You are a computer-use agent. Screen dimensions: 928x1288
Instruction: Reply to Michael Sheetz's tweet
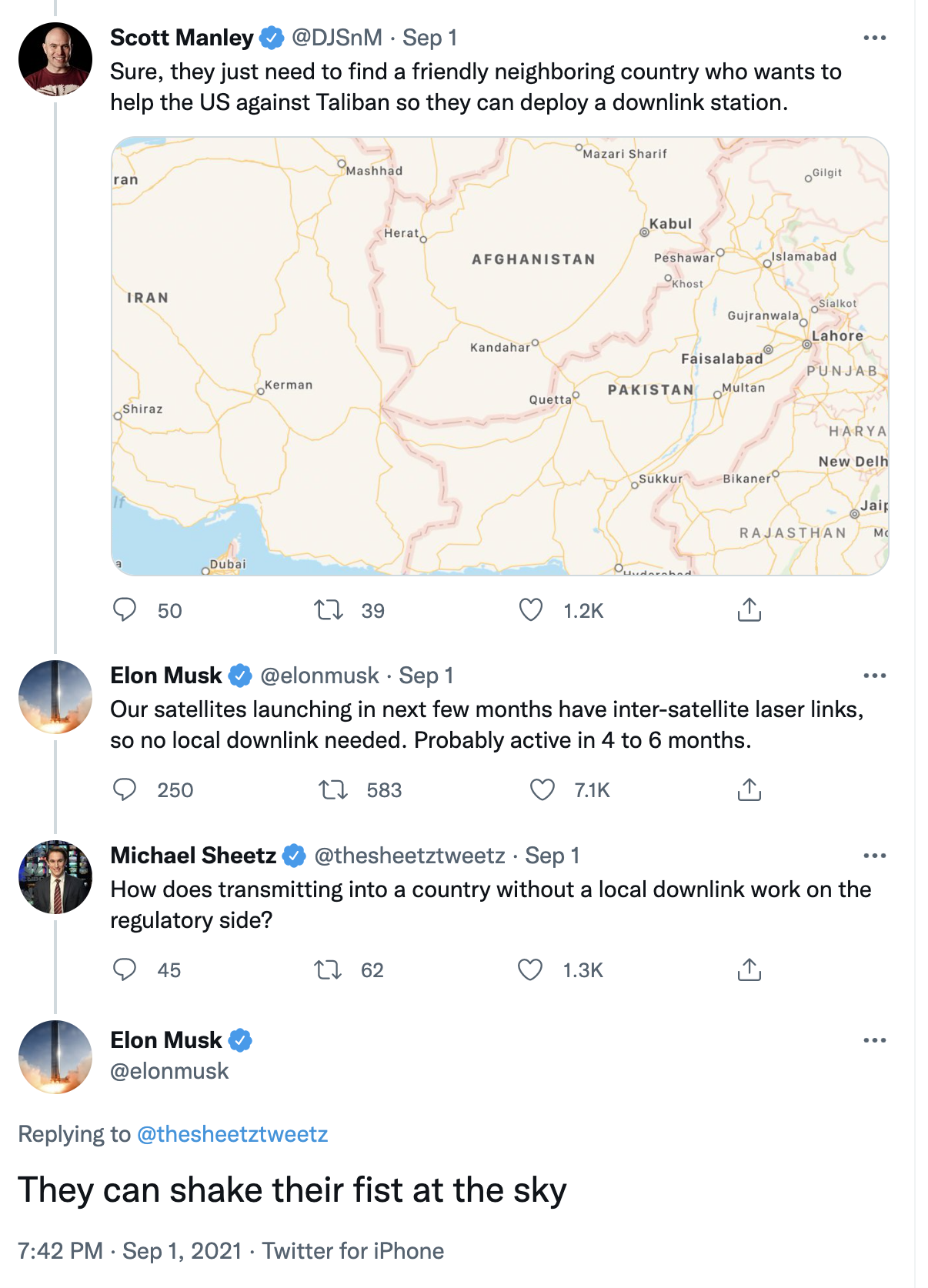125,969
